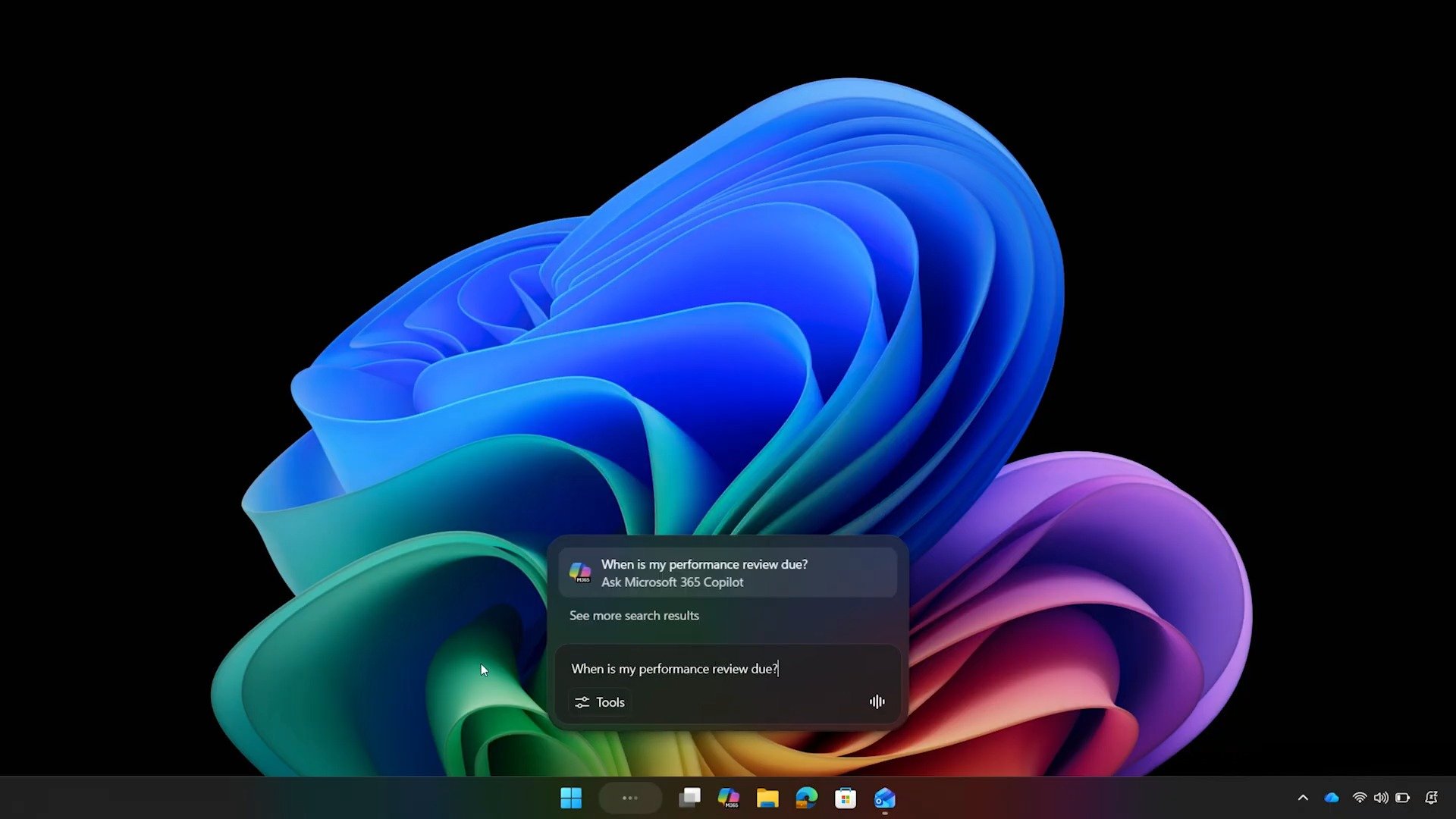Open File Explorer from the taskbar
This screenshot has height=819, width=1456.
(767, 798)
